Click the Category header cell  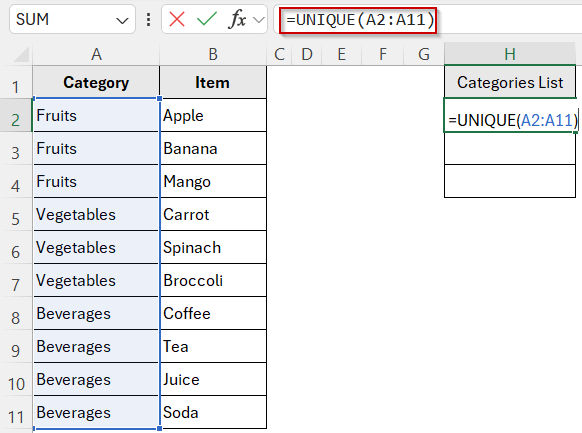click(96, 82)
